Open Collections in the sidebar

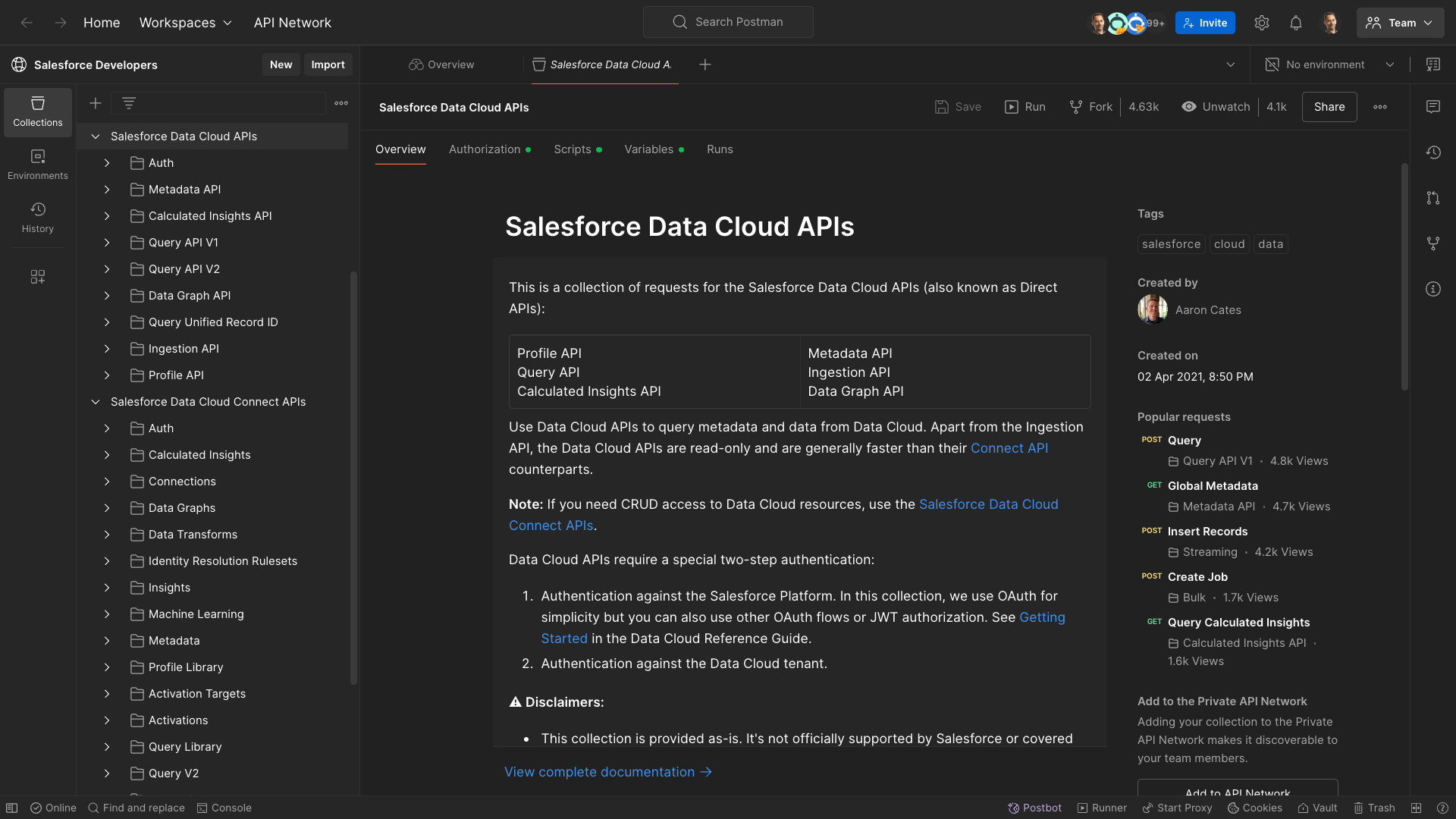tap(38, 112)
